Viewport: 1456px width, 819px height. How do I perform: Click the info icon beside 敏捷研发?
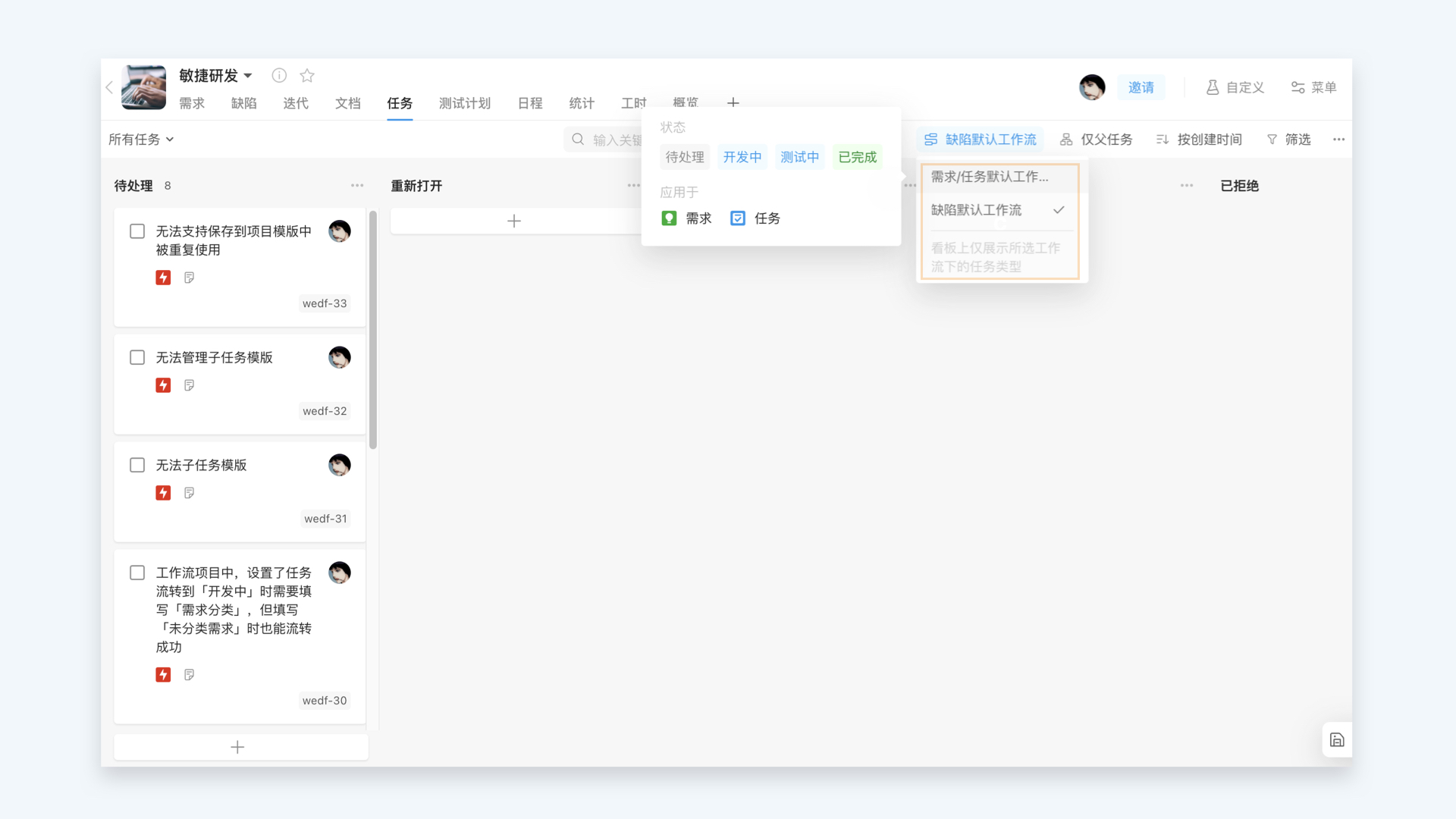pos(278,75)
